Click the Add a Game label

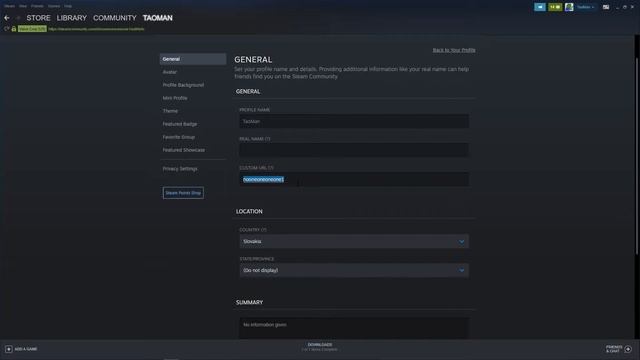[x=26, y=349]
